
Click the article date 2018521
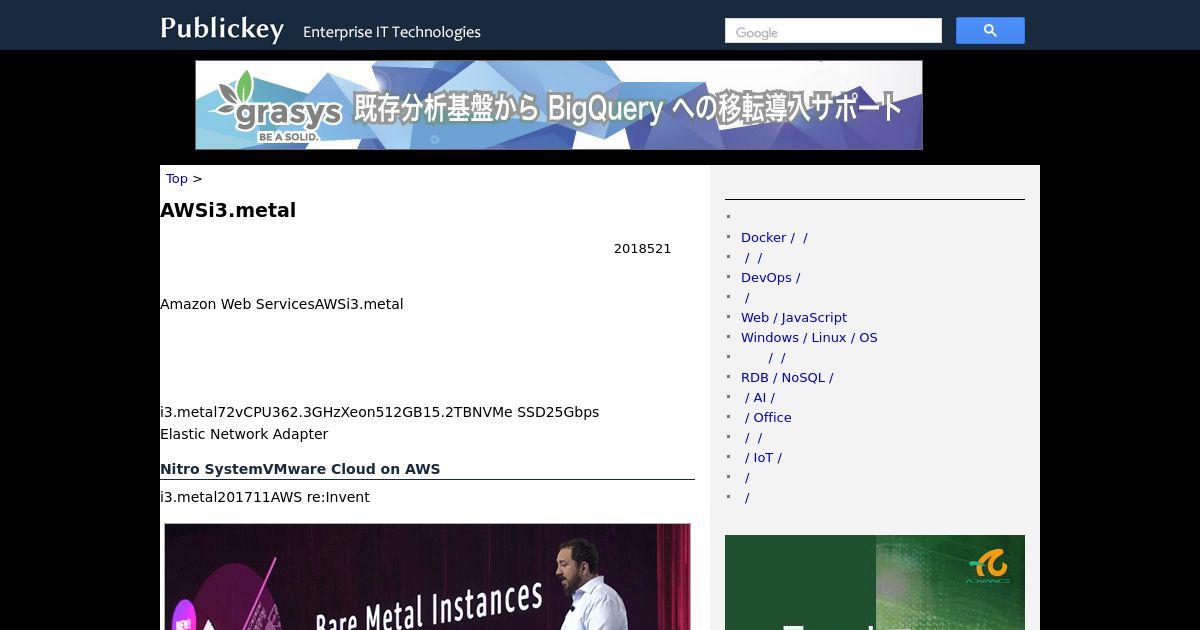coord(642,249)
